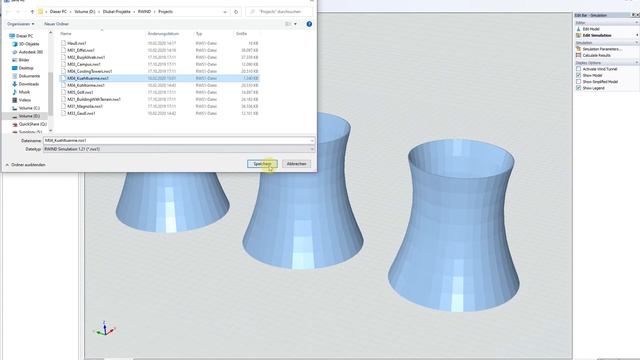Image resolution: width=640 pixels, height=360 pixels.
Task: Click Dieser PC in the breadcrumb path
Action: [x=58, y=12]
